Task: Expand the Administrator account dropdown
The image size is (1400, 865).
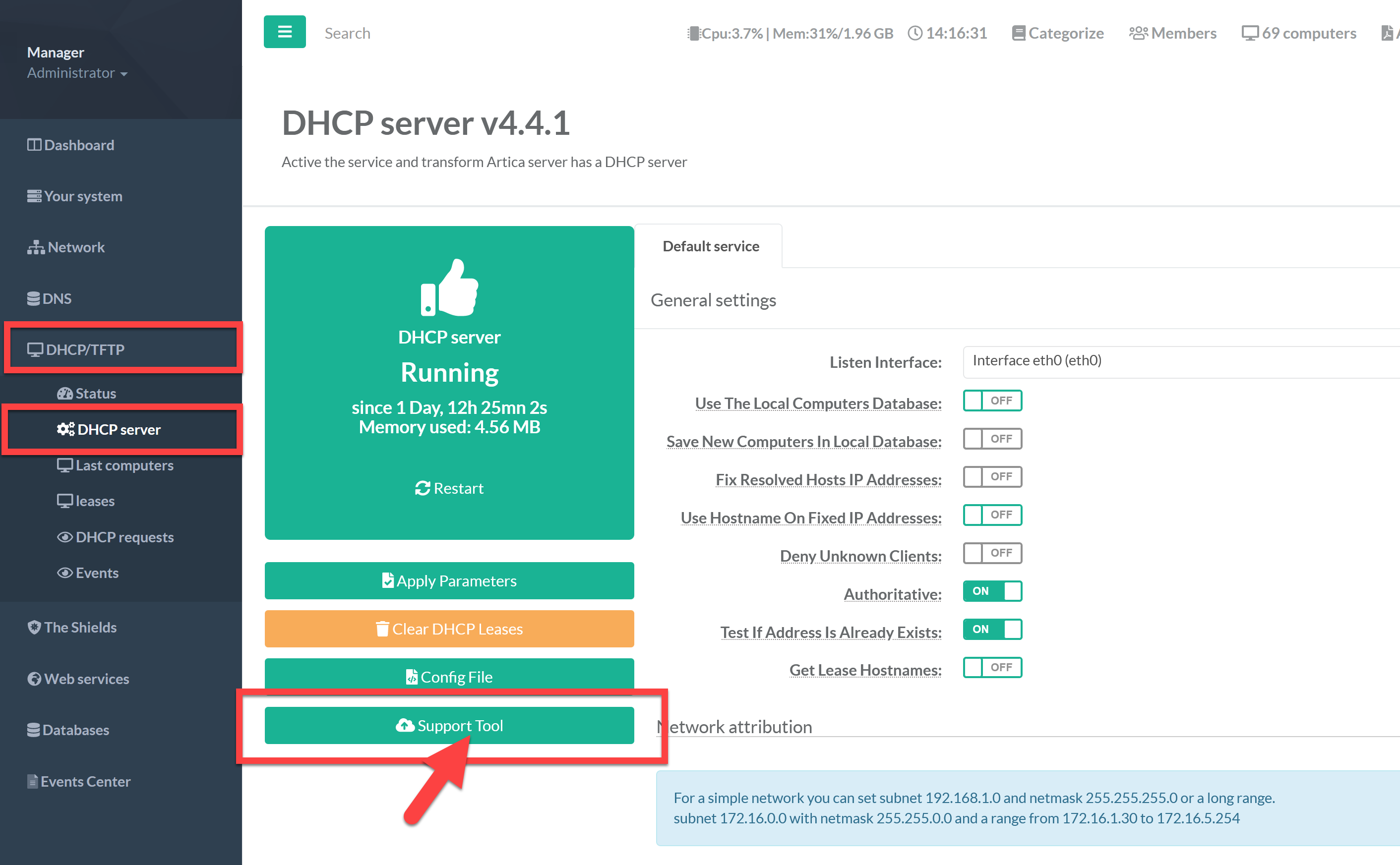Action: tap(77, 73)
